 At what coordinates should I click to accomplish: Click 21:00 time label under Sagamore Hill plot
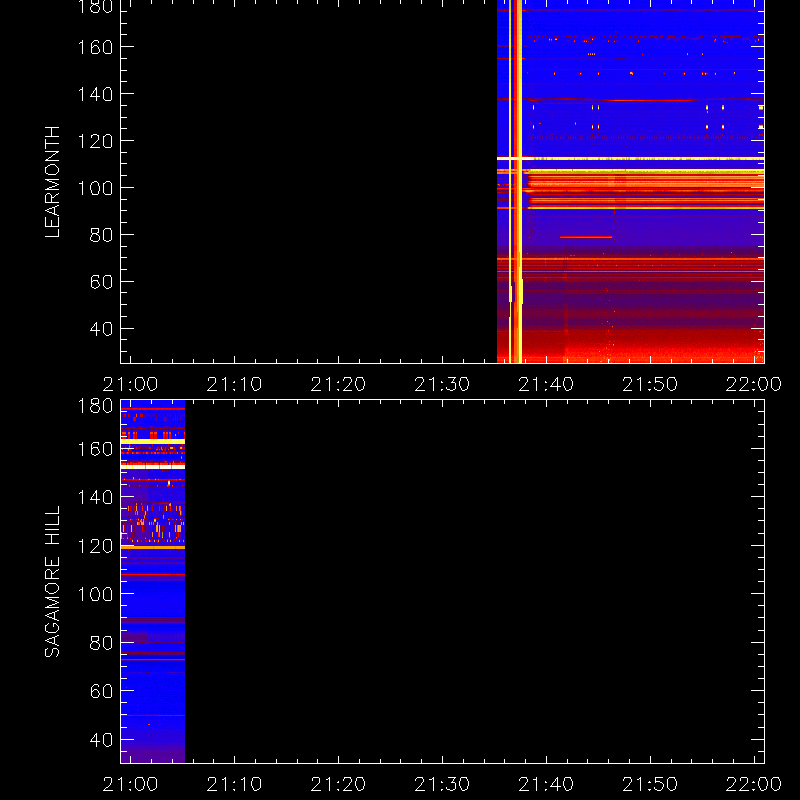click(x=130, y=784)
